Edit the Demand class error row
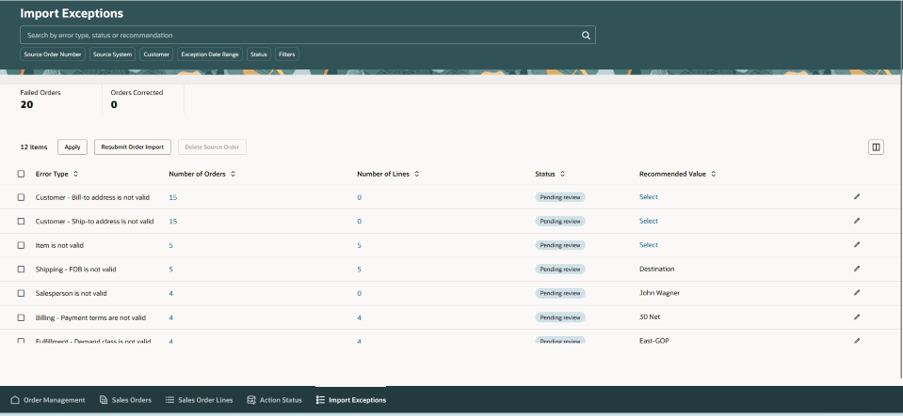 [857, 341]
